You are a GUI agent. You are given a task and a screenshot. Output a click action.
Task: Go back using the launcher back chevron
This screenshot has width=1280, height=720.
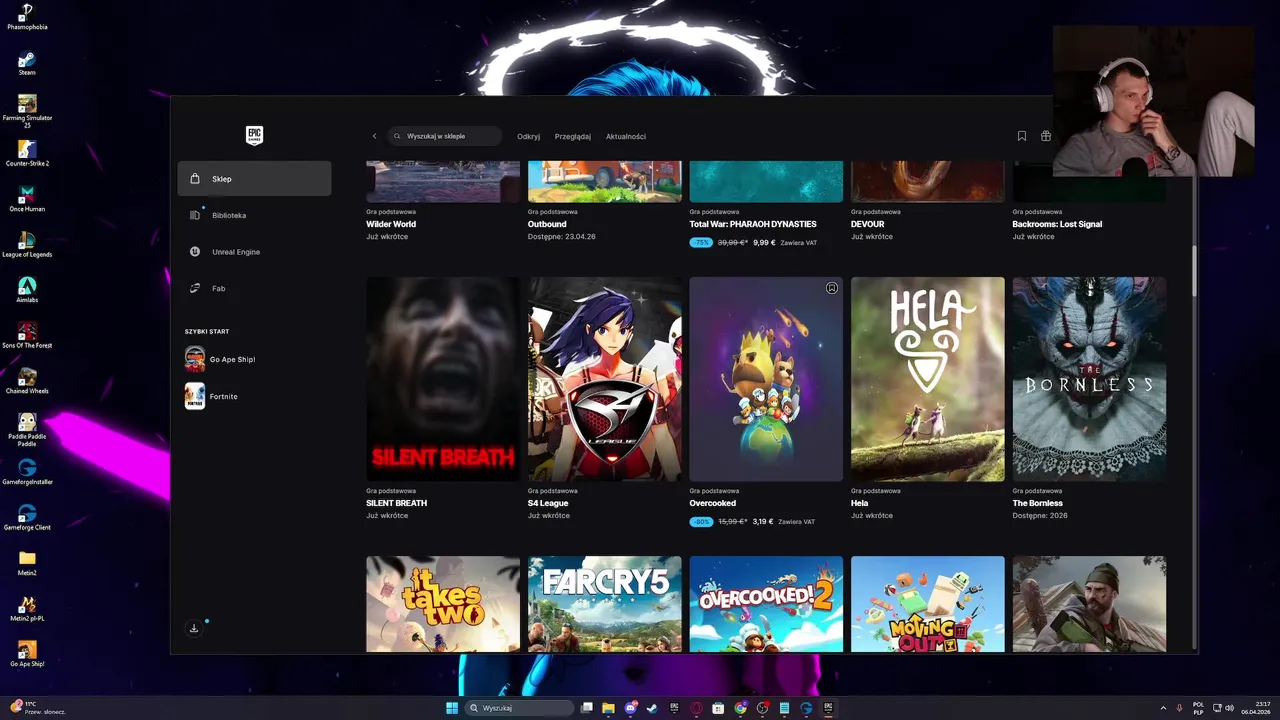point(375,136)
